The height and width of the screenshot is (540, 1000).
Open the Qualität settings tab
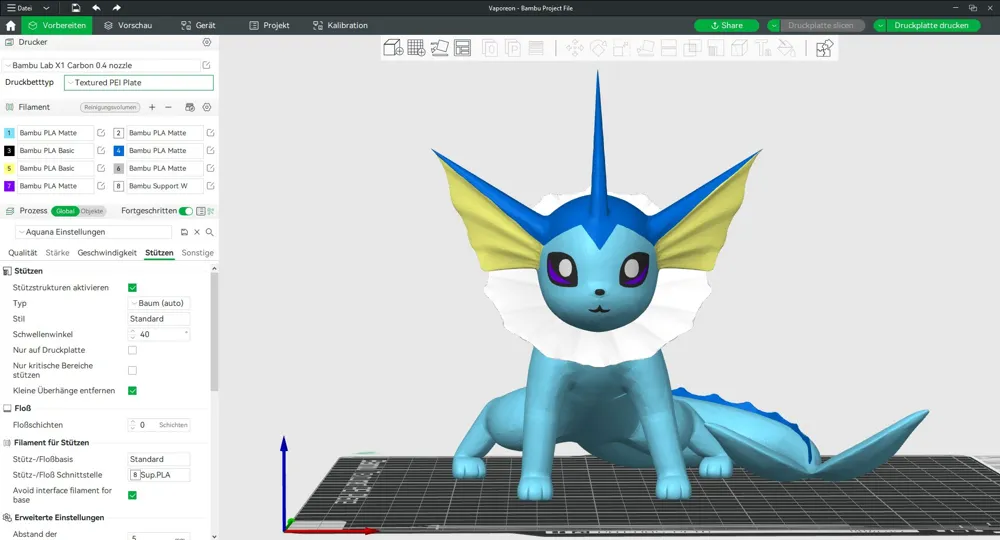pos(22,253)
